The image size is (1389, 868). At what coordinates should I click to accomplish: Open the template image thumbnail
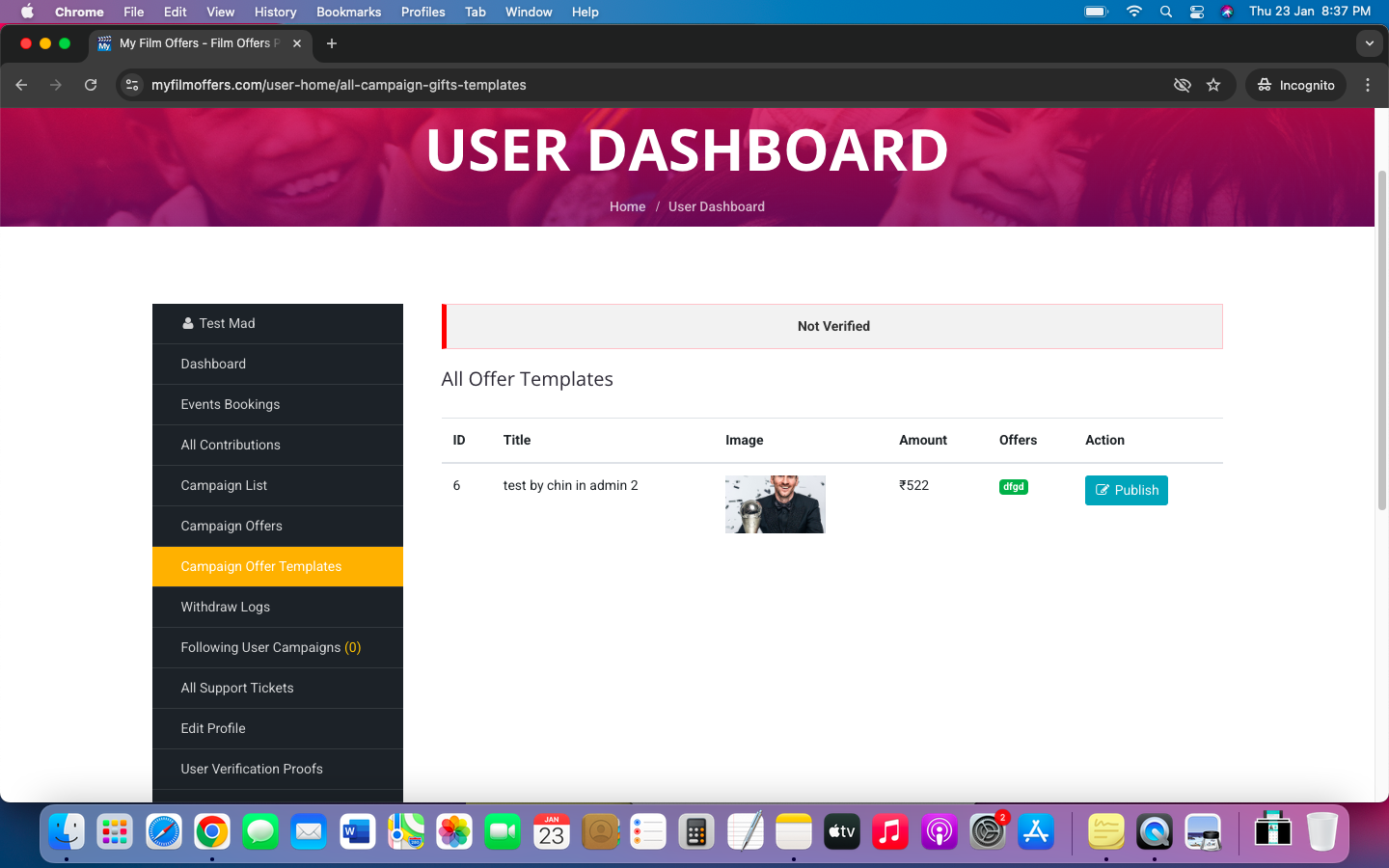(775, 504)
